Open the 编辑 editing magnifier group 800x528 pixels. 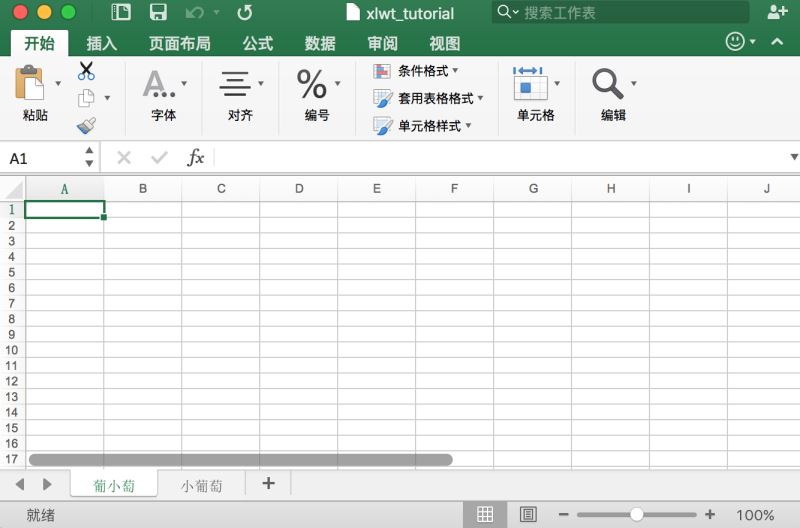[x=613, y=95]
